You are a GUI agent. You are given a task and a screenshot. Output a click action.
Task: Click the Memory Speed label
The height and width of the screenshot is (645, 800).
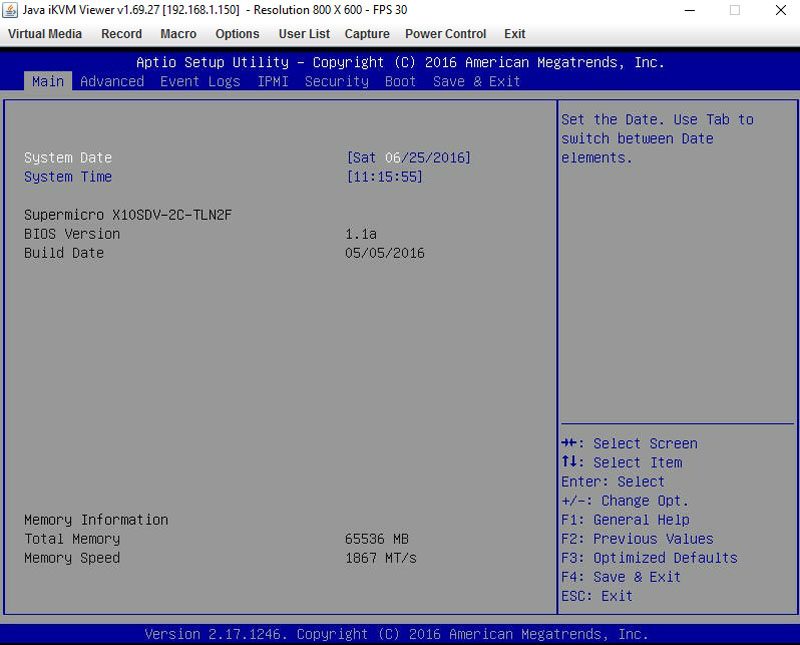tap(72, 558)
